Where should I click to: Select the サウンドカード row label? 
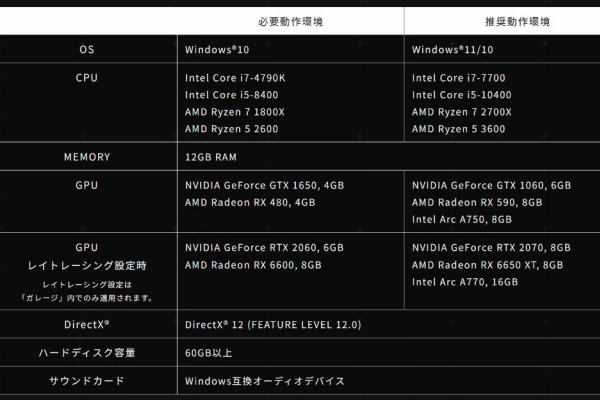[87, 381]
